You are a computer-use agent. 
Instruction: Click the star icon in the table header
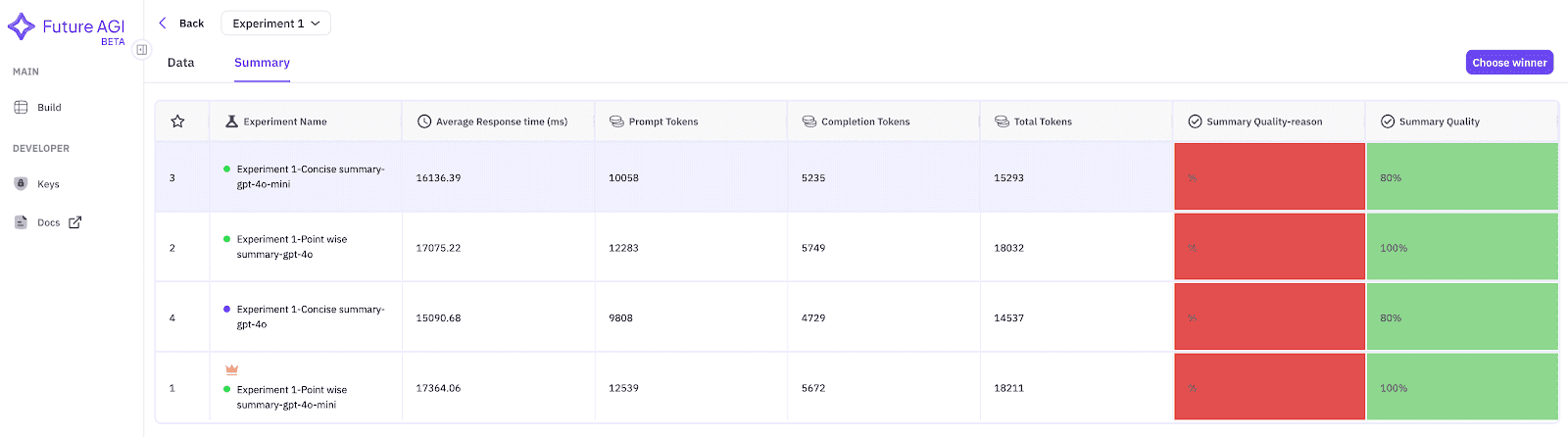click(x=177, y=121)
